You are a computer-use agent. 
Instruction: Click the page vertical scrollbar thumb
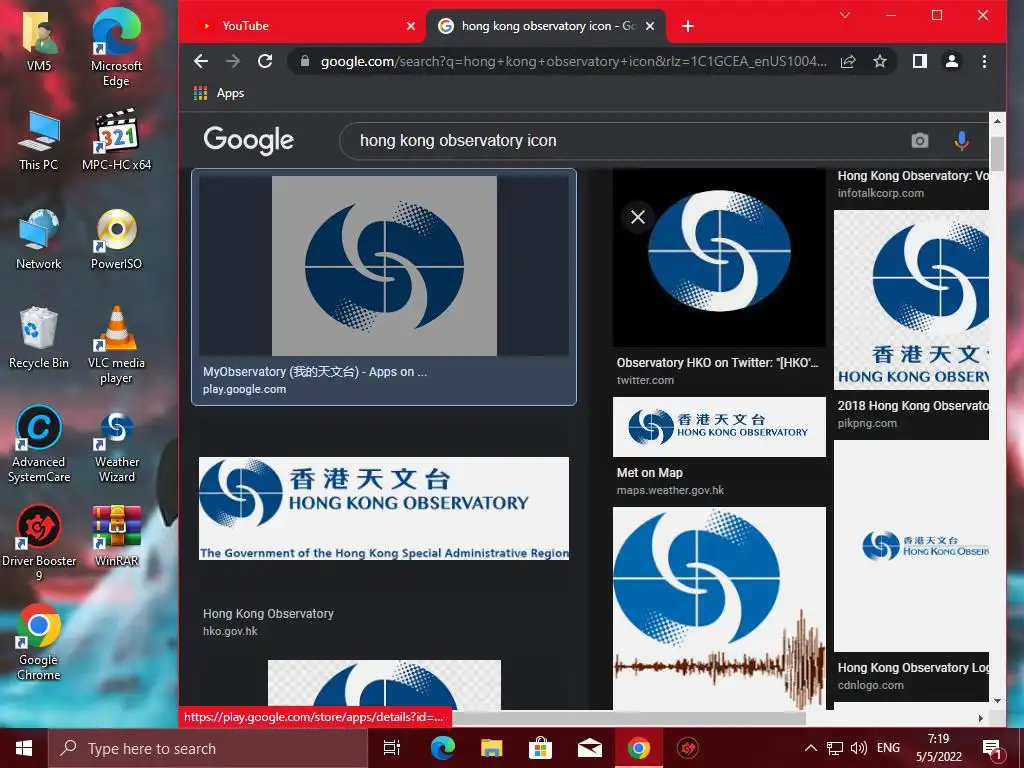[997, 154]
